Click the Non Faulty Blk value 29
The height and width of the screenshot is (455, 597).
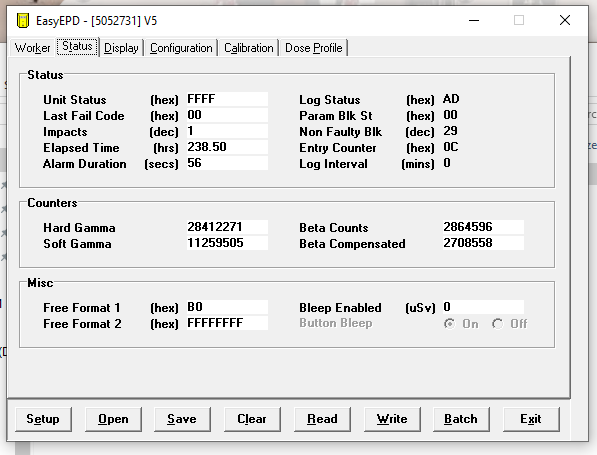click(x=450, y=131)
